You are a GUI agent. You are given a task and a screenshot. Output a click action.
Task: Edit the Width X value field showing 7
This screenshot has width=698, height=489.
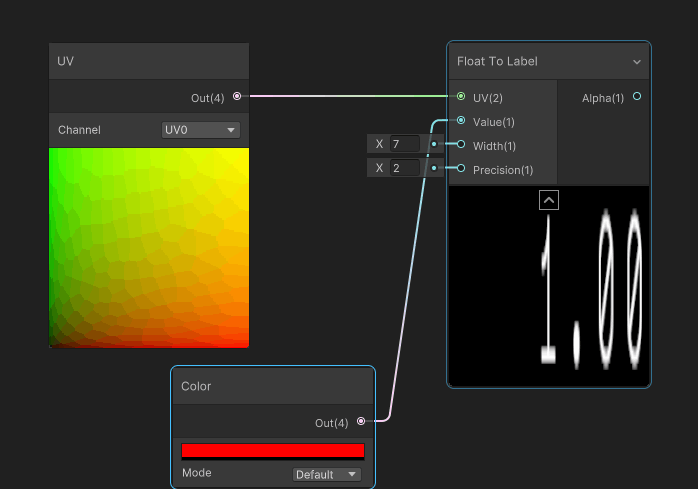[405, 144]
